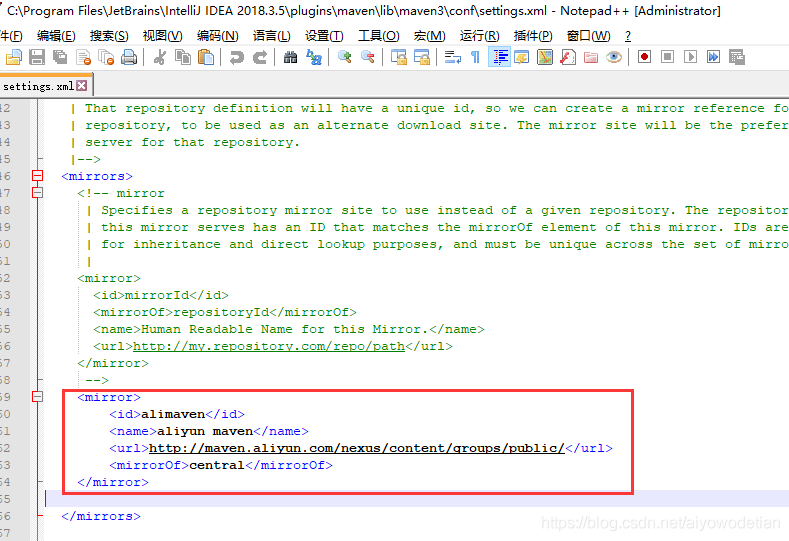Open the 编码(N) menu
The image size is (789, 541).
pyautogui.click(x=217, y=36)
